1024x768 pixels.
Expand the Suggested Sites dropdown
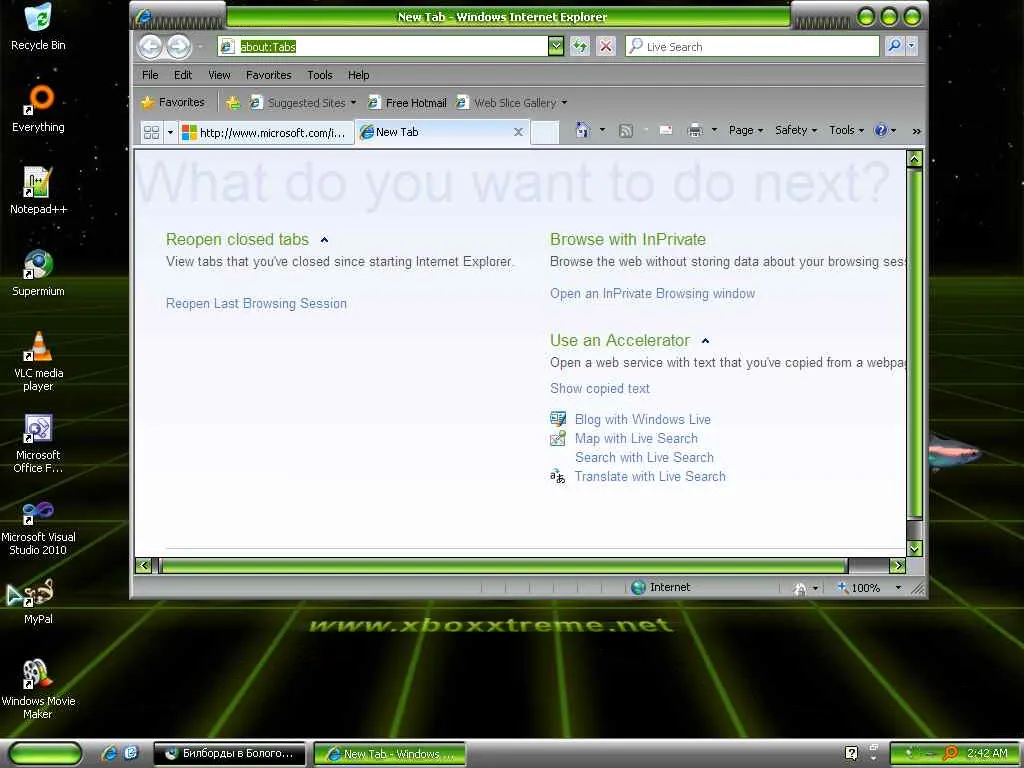pos(353,103)
